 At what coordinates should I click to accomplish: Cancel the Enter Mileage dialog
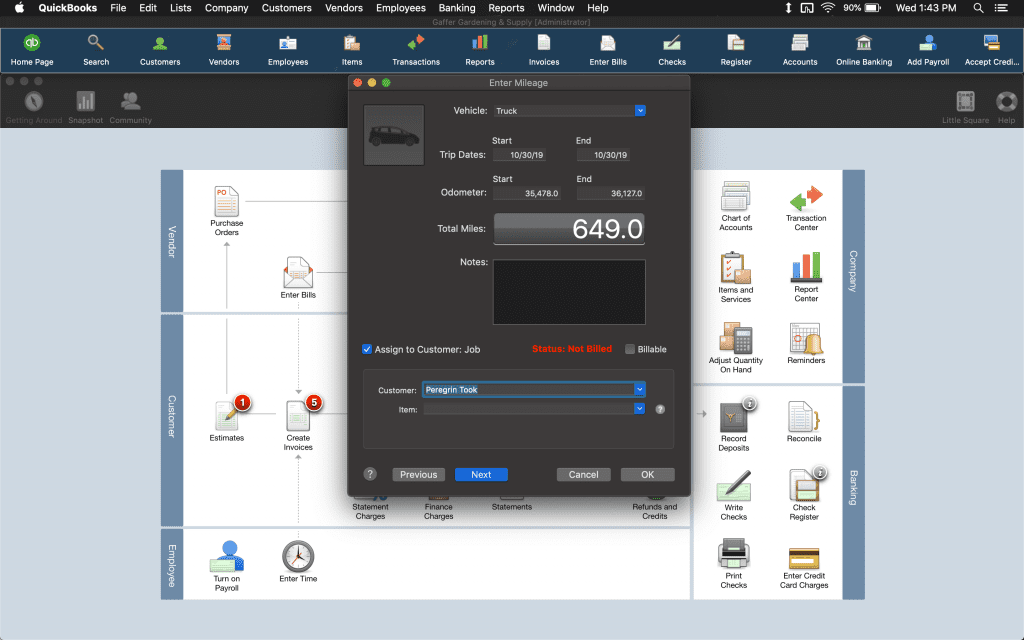[583, 475]
